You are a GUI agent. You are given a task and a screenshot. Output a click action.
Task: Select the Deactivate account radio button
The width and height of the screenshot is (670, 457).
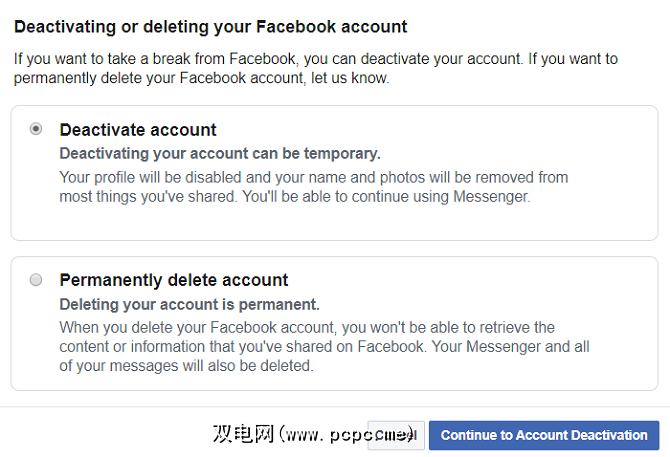[x=36, y=129]
